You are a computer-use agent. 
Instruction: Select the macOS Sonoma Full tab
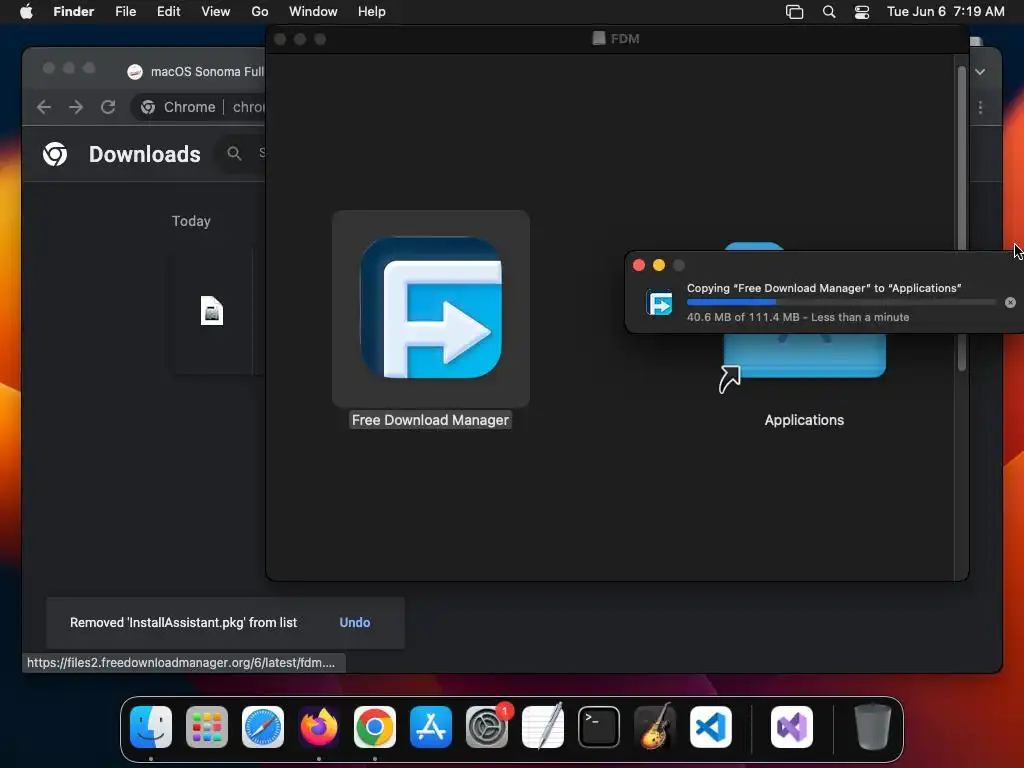pyautogui.click(x=196, y=72)
